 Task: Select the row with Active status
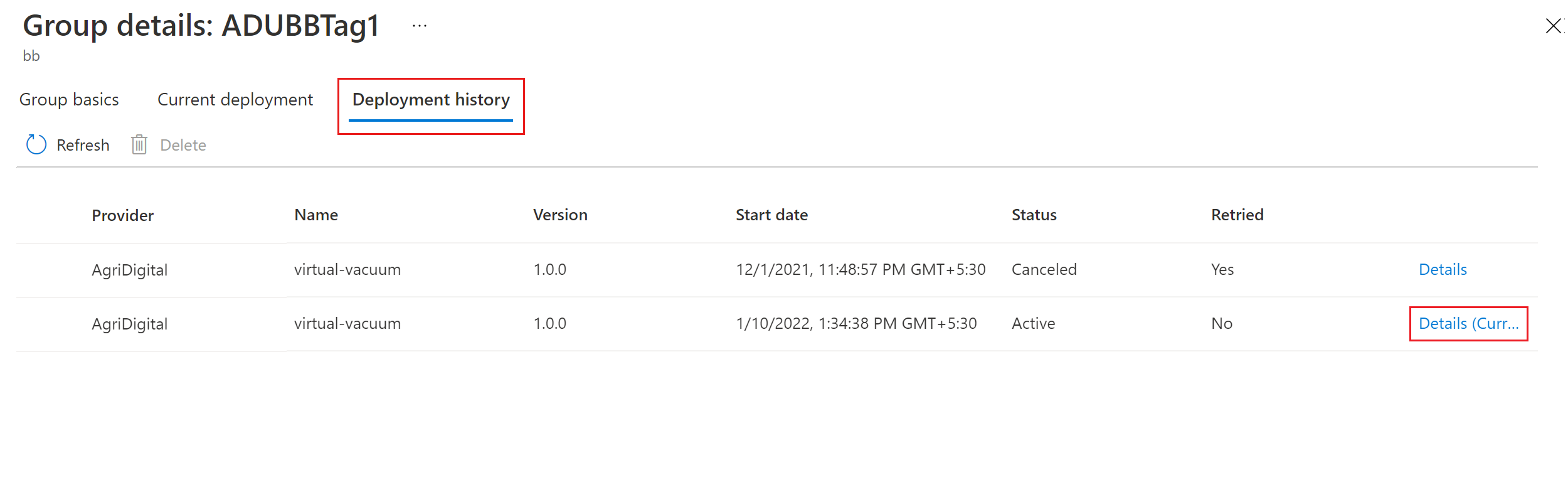coord(777,324)
